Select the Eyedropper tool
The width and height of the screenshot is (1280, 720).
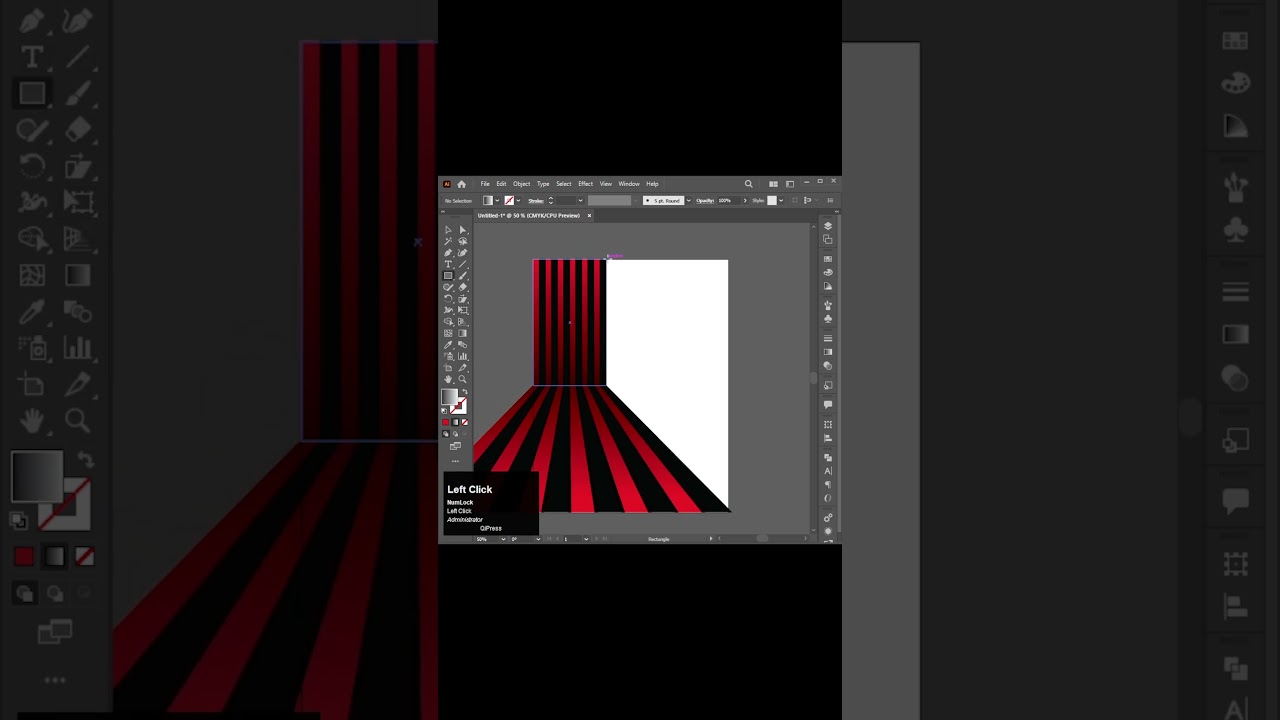click(x=448, y=345)
